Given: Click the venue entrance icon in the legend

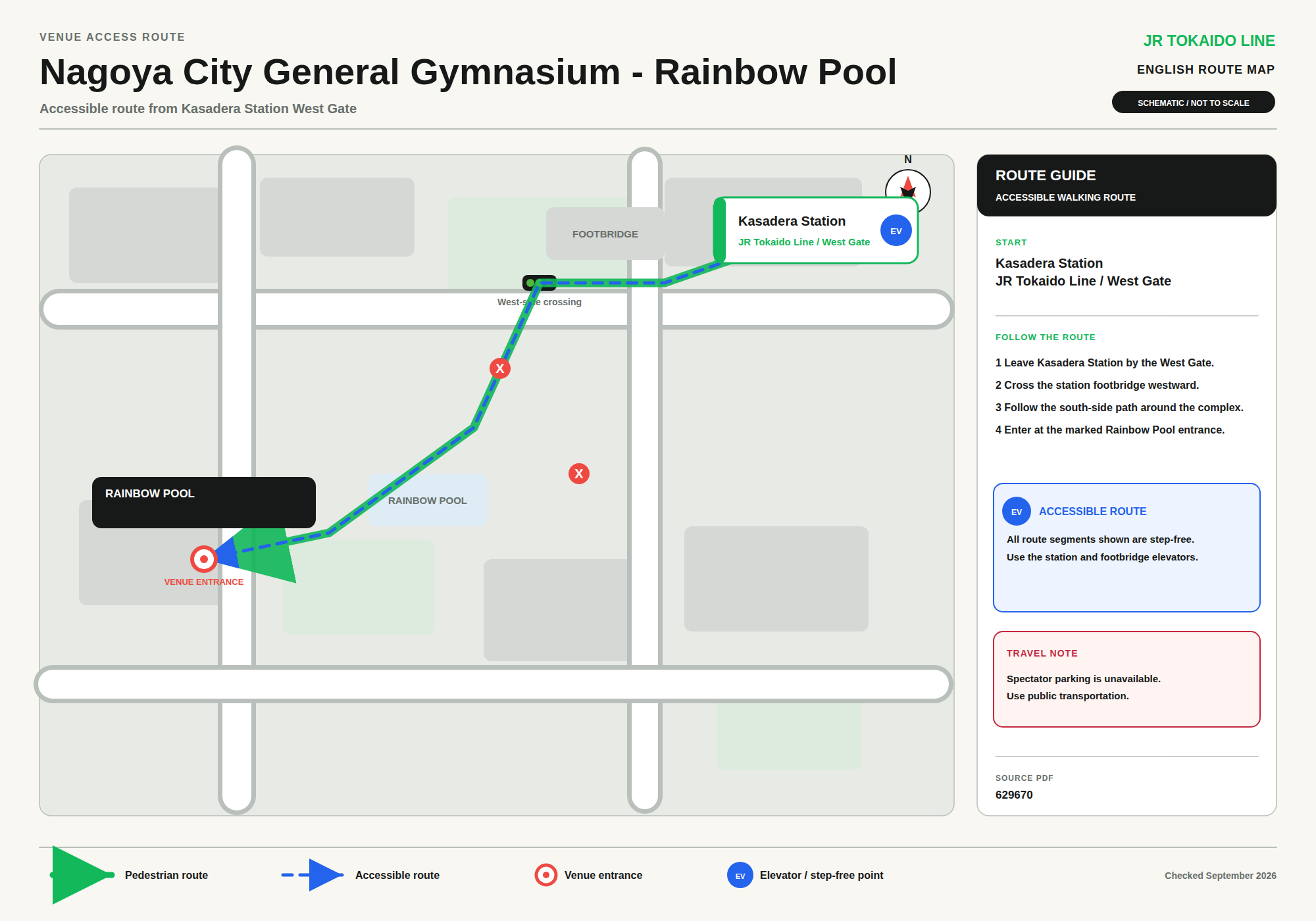Looking at the screenshot, I should 546,875.
